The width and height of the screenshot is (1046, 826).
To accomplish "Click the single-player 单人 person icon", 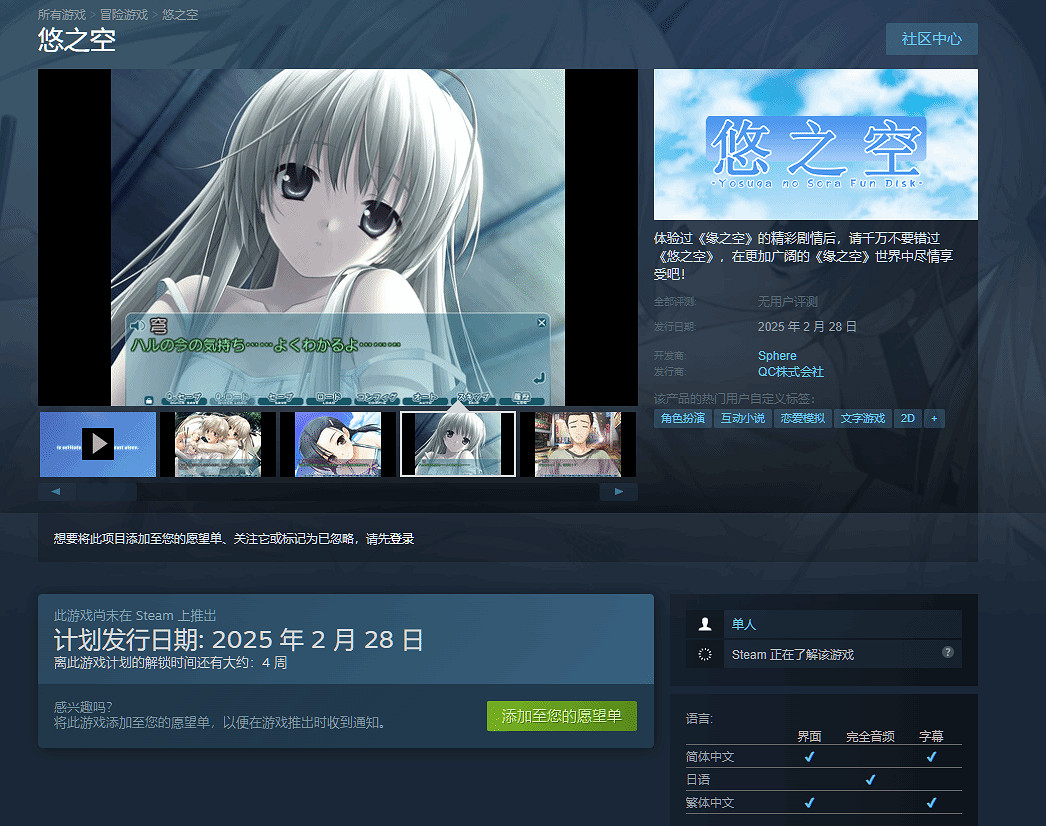I will pos(705,624).
